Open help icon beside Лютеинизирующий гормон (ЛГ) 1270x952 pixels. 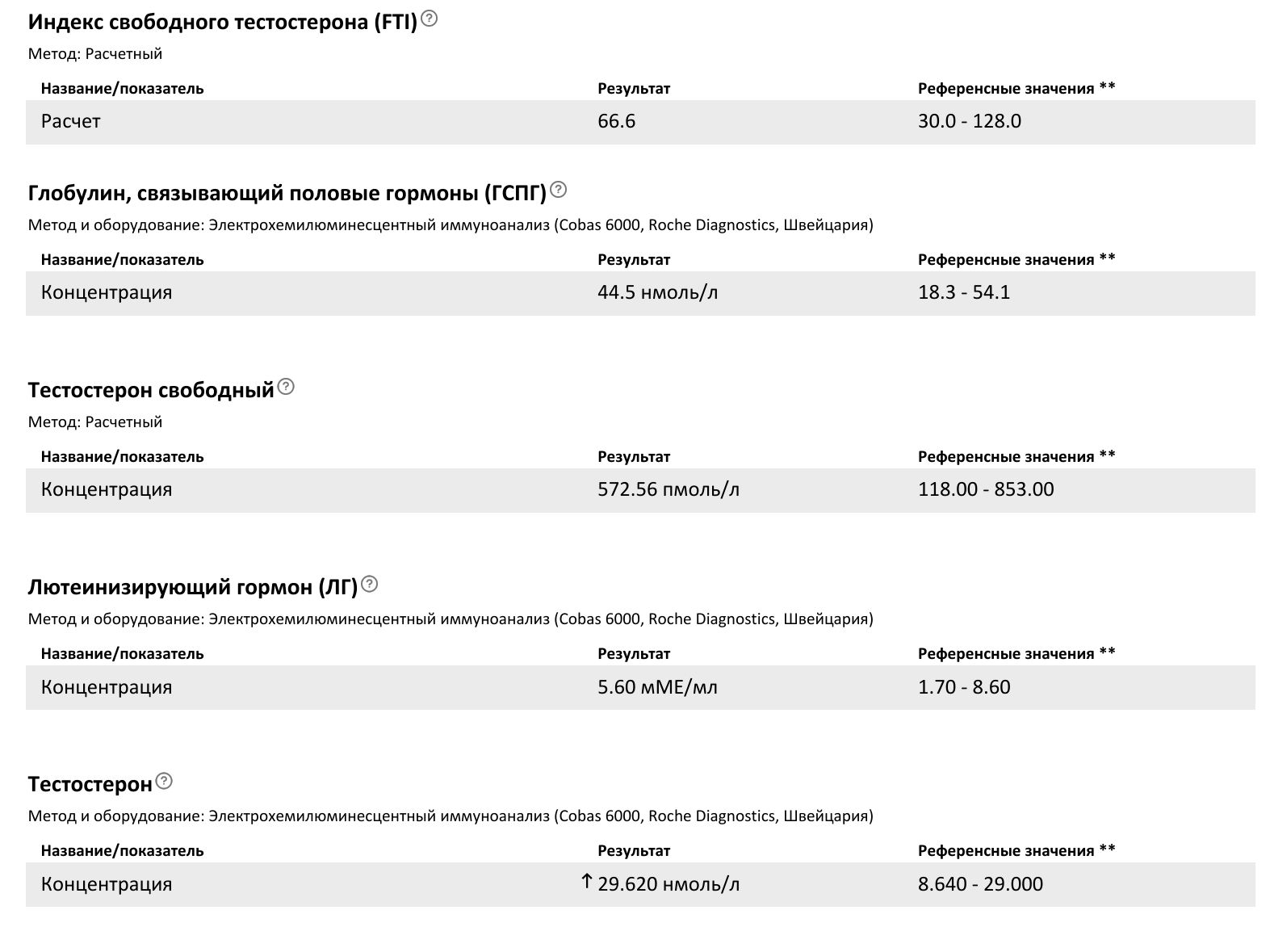pos(369,584)
